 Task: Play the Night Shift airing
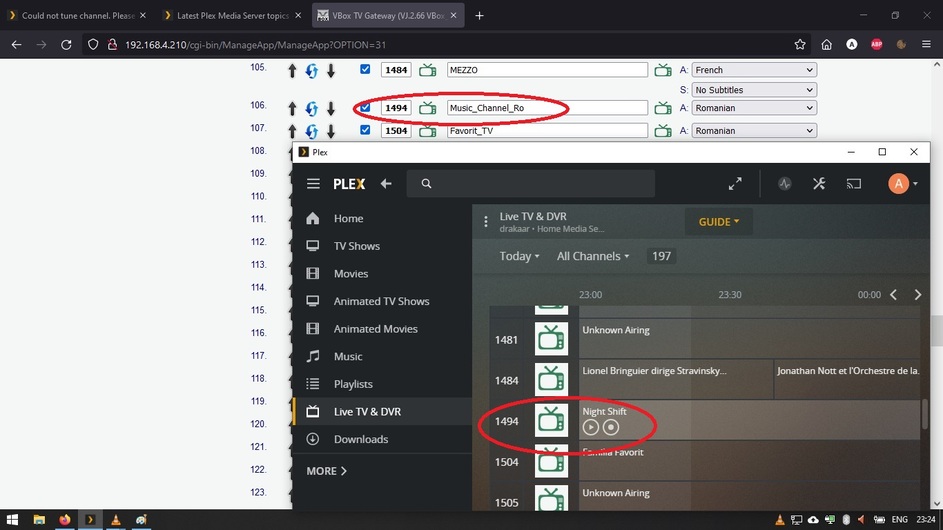tap(591, 427)
